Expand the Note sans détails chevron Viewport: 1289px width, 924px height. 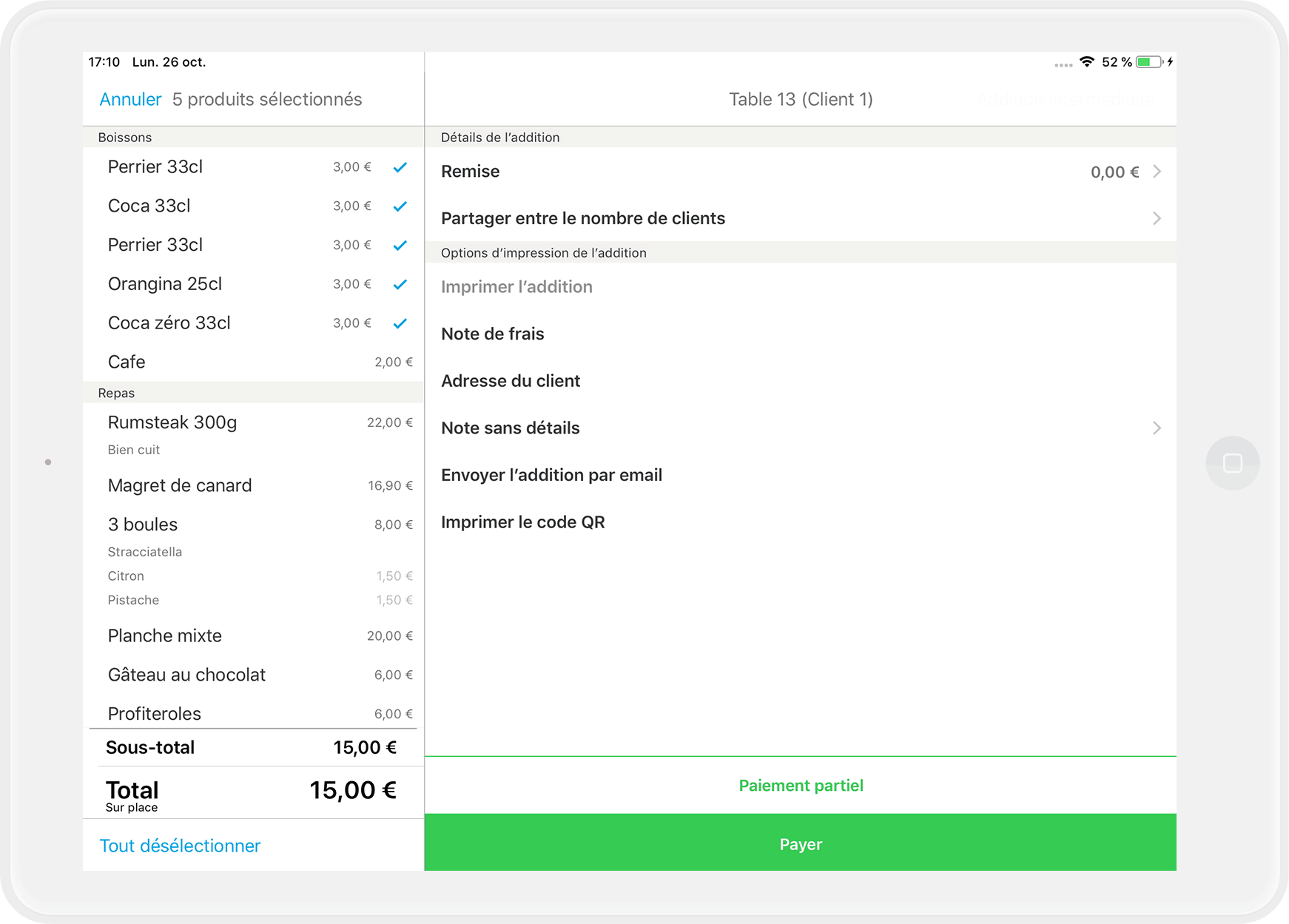pos(1157,428)
